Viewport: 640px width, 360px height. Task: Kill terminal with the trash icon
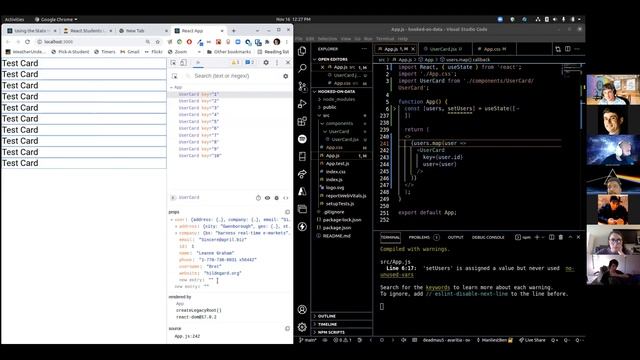(561, 237)
